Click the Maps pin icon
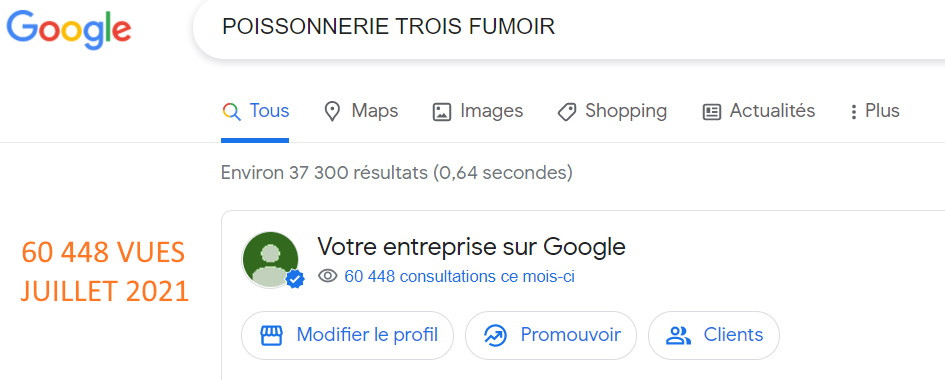This screenshot has height=380, width=945. click(x=332, y=111)
